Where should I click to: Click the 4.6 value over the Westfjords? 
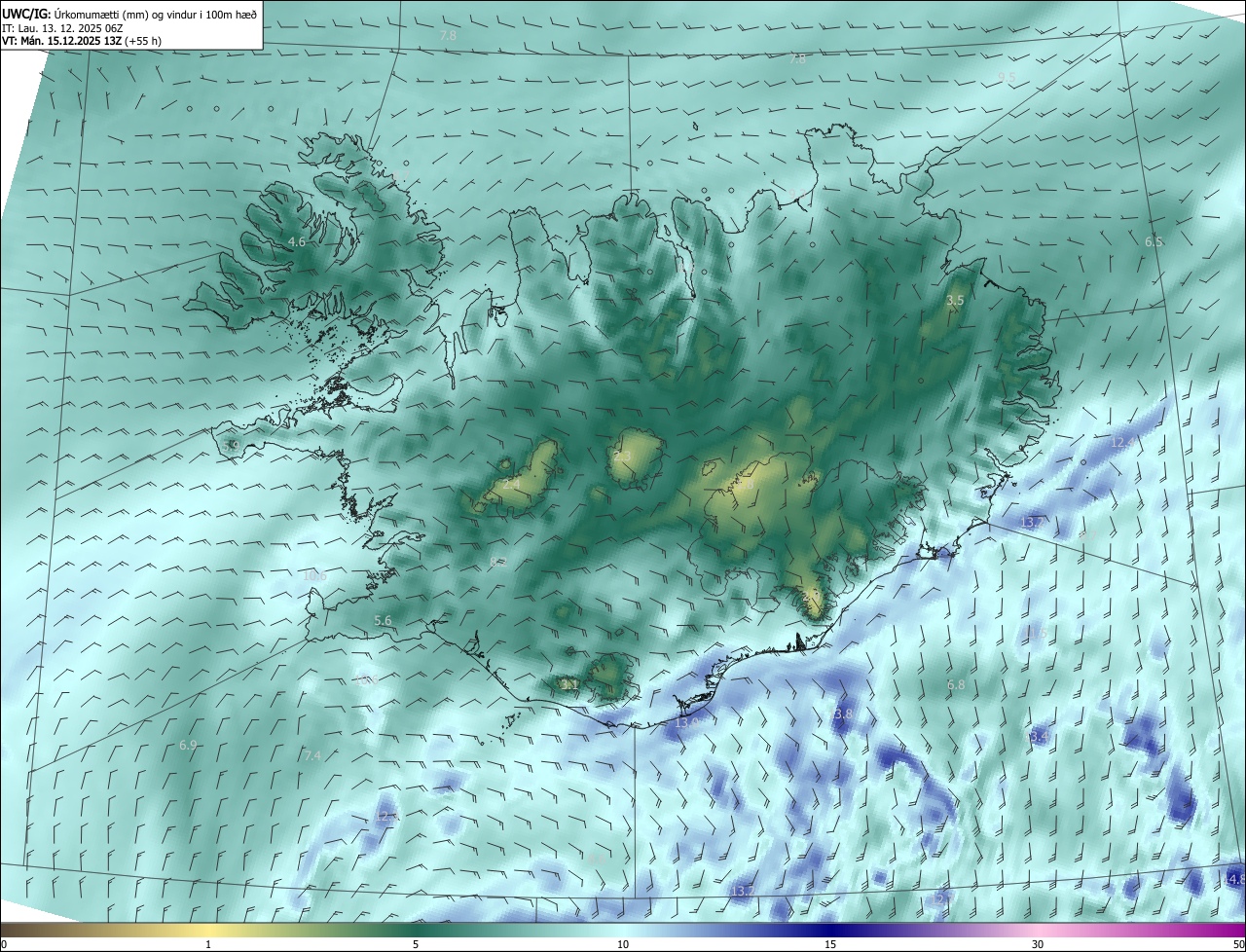point(297,241)
